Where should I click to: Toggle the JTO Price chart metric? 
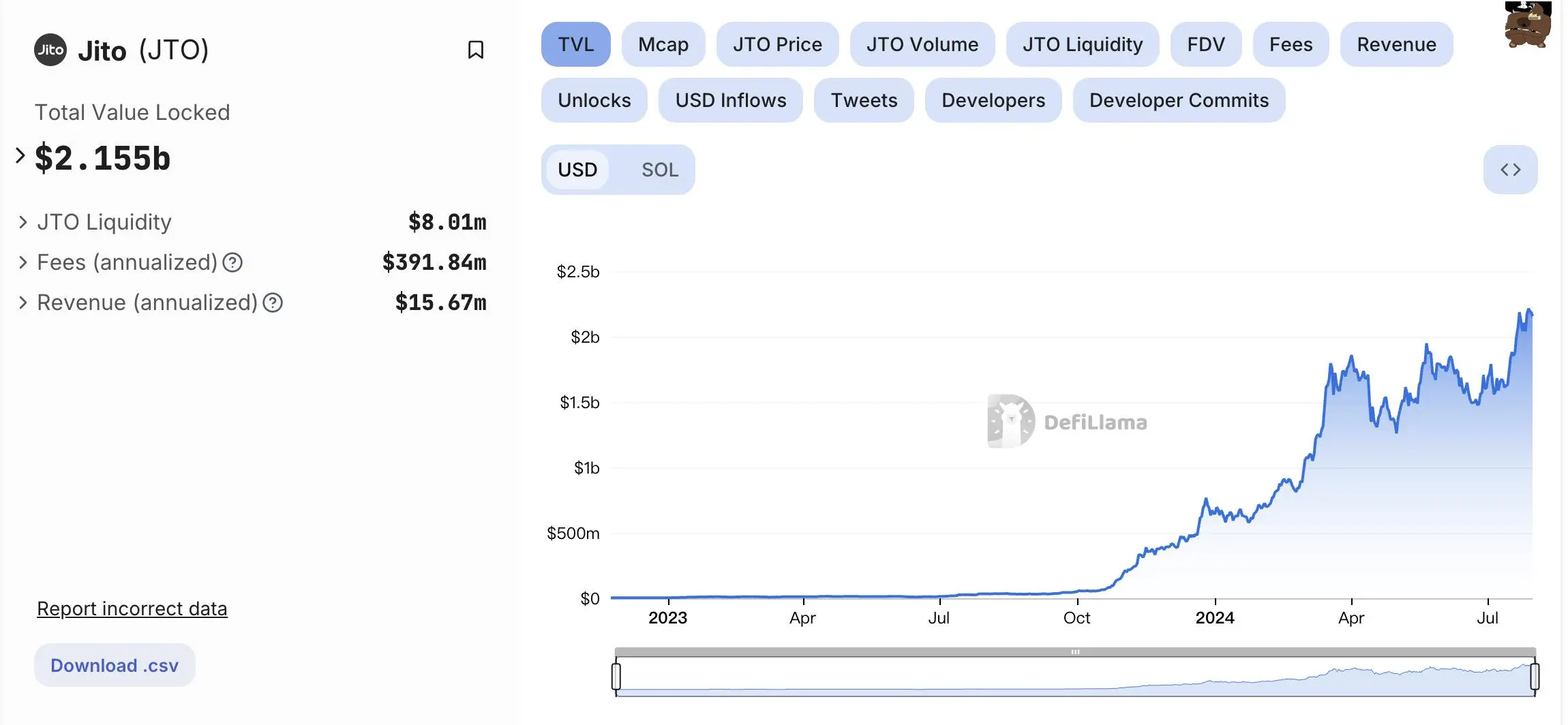pos(777,44)
